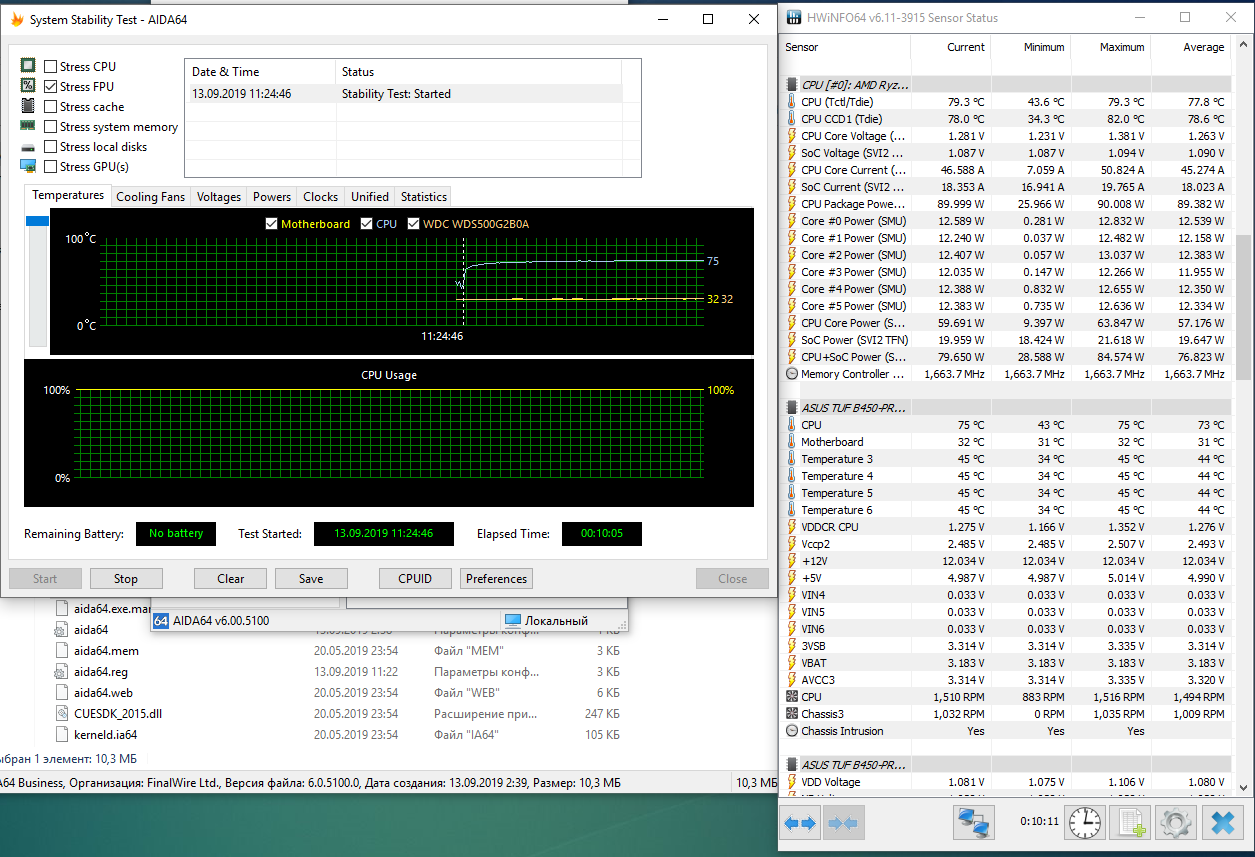Show the Statistics tab

point(424,196)
